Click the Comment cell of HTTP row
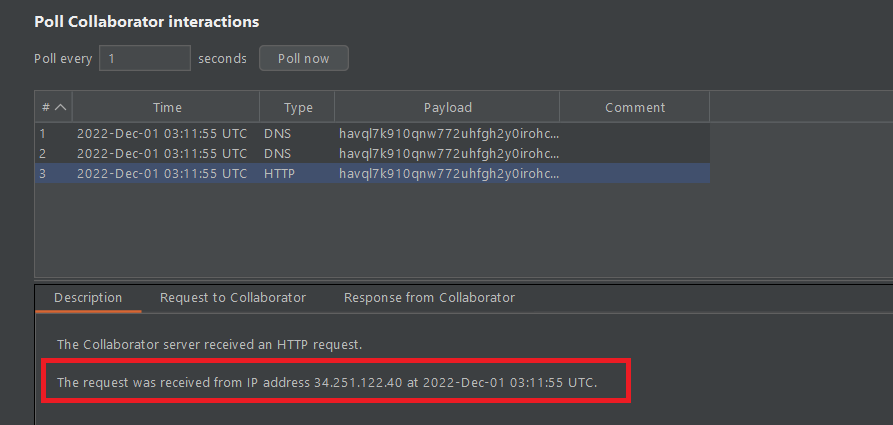Screen dimensions: 893x425 point(634,173)
